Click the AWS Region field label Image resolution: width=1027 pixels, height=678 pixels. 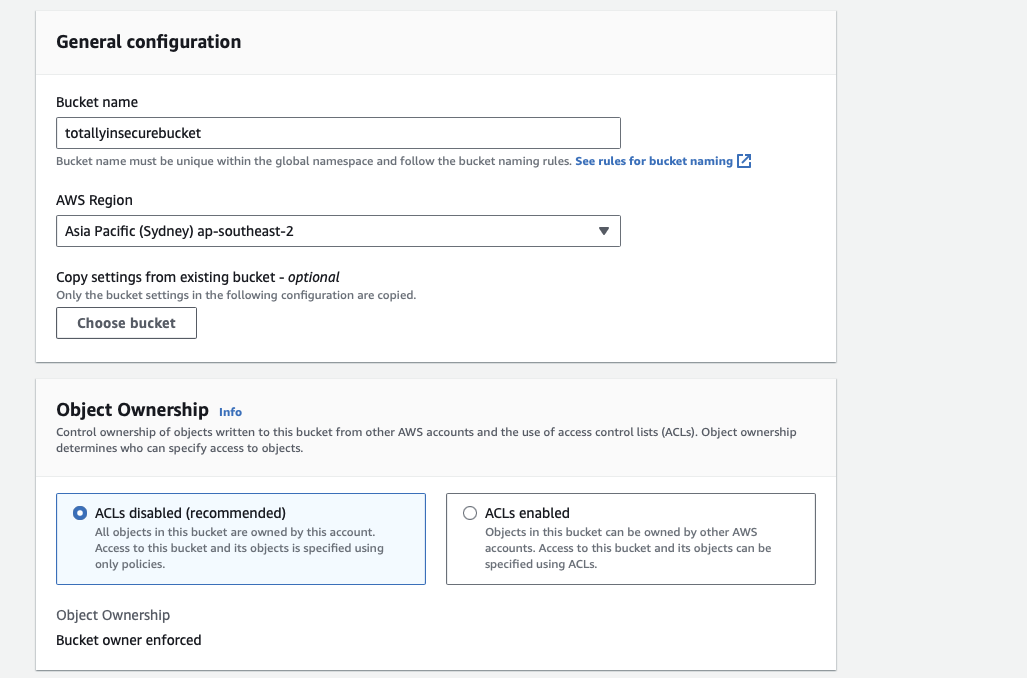click(x=94, y=200)
